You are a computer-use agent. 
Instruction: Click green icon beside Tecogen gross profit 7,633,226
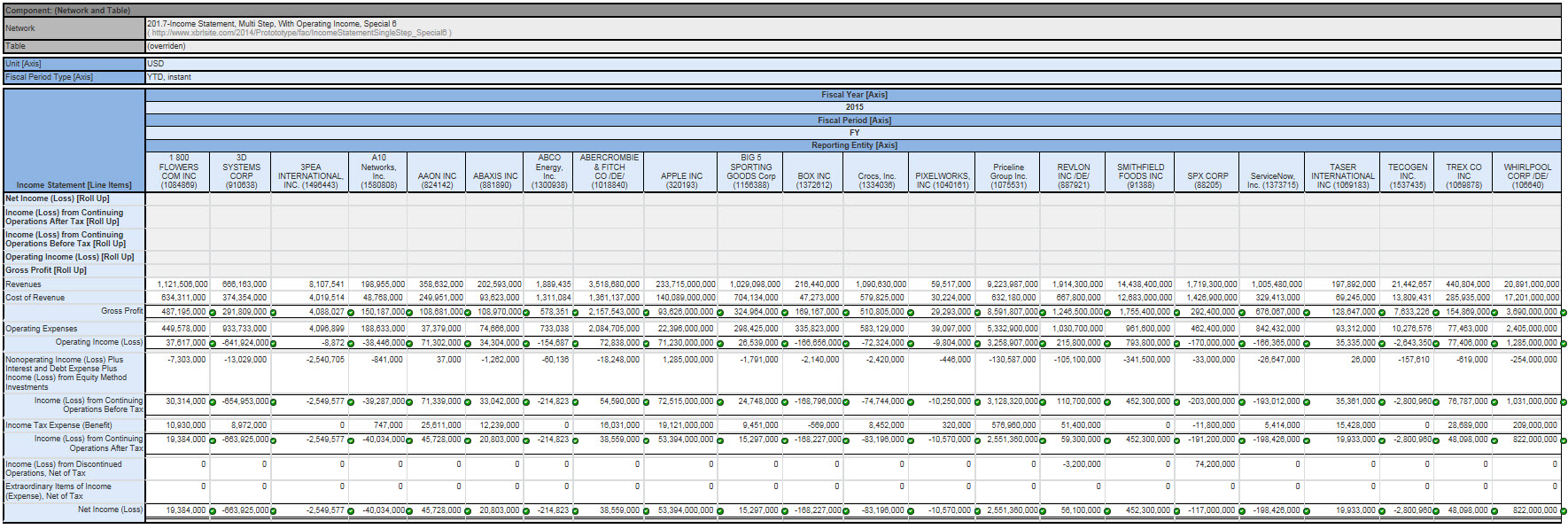(1436, 313)
